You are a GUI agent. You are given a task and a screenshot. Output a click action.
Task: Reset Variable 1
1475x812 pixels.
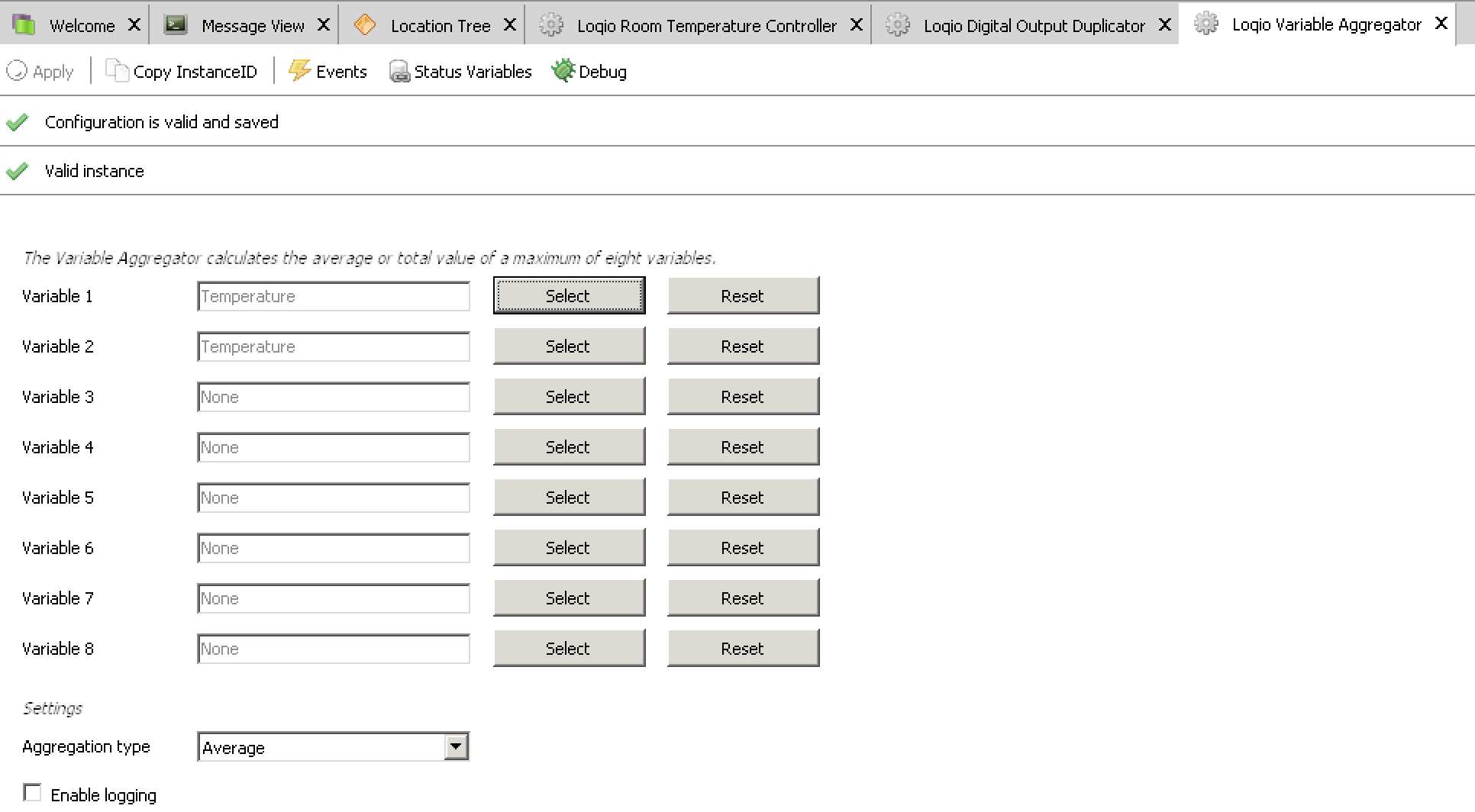tap(743, 295)
